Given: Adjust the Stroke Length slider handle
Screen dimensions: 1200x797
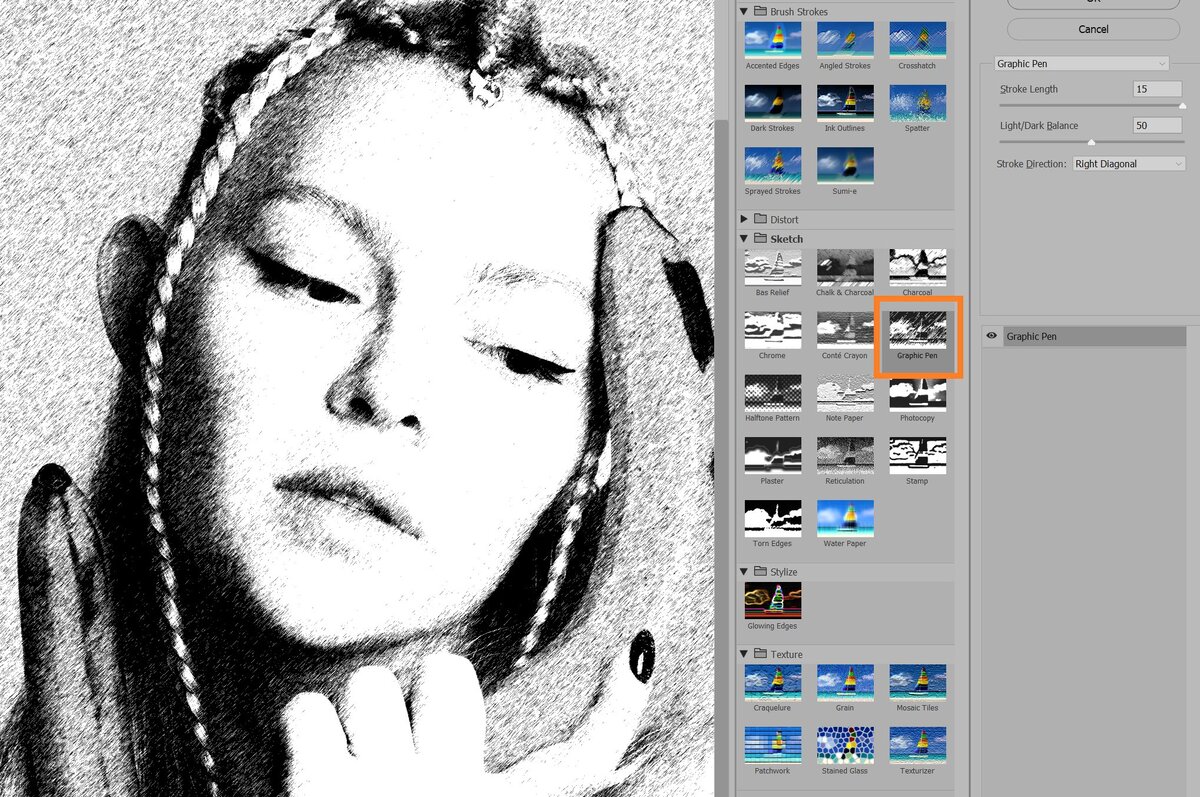Looking at the screenshot, I should tap(1182, 105).
